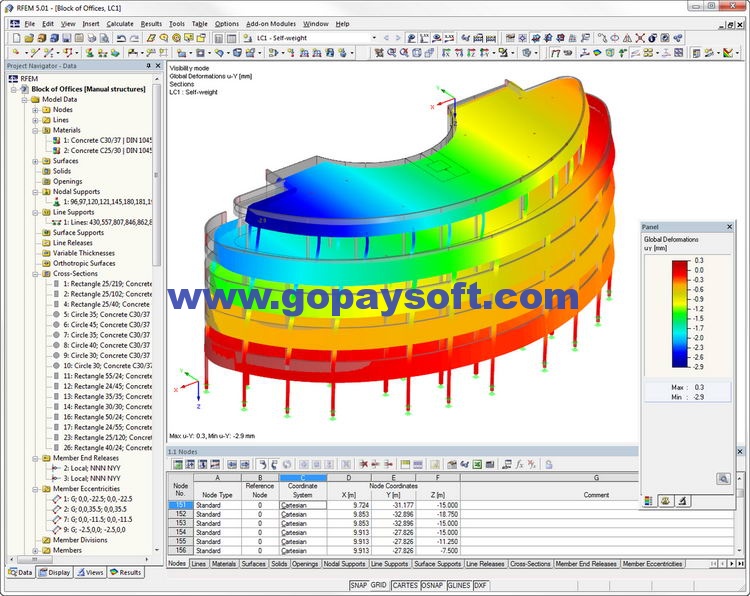Select cross-section 5: Circle 35 in tree

pos(106,315)
